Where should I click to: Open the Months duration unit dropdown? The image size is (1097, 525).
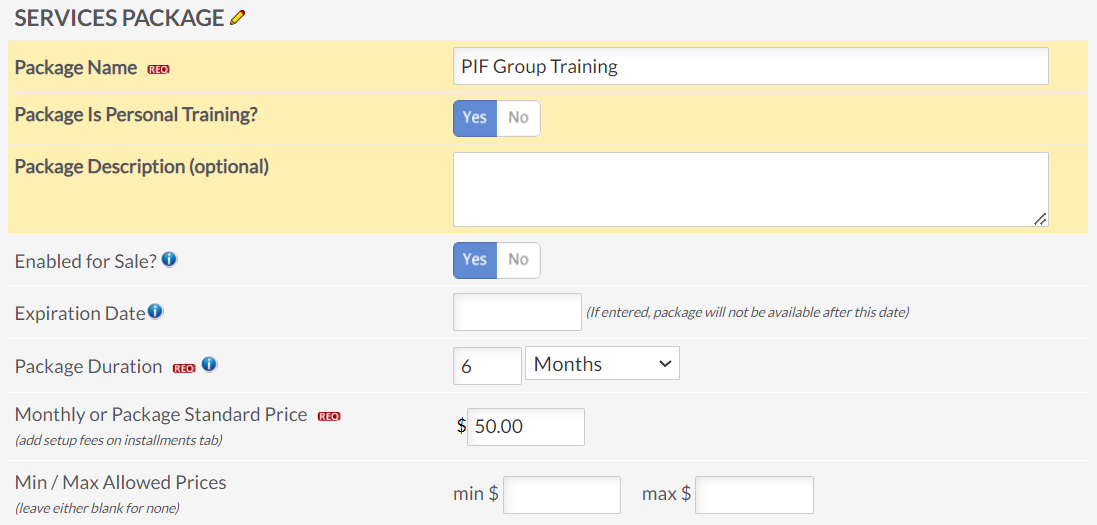coord(602,364)
